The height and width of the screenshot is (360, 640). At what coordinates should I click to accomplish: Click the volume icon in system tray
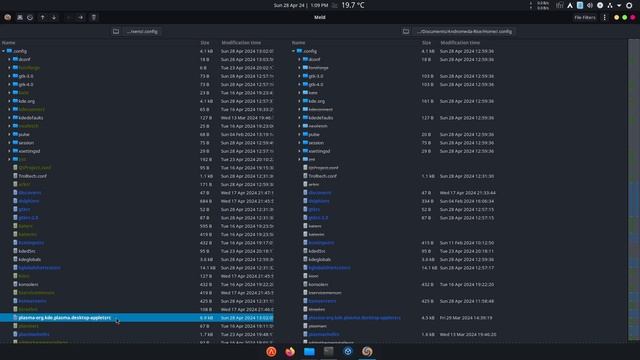coord(590,5)
